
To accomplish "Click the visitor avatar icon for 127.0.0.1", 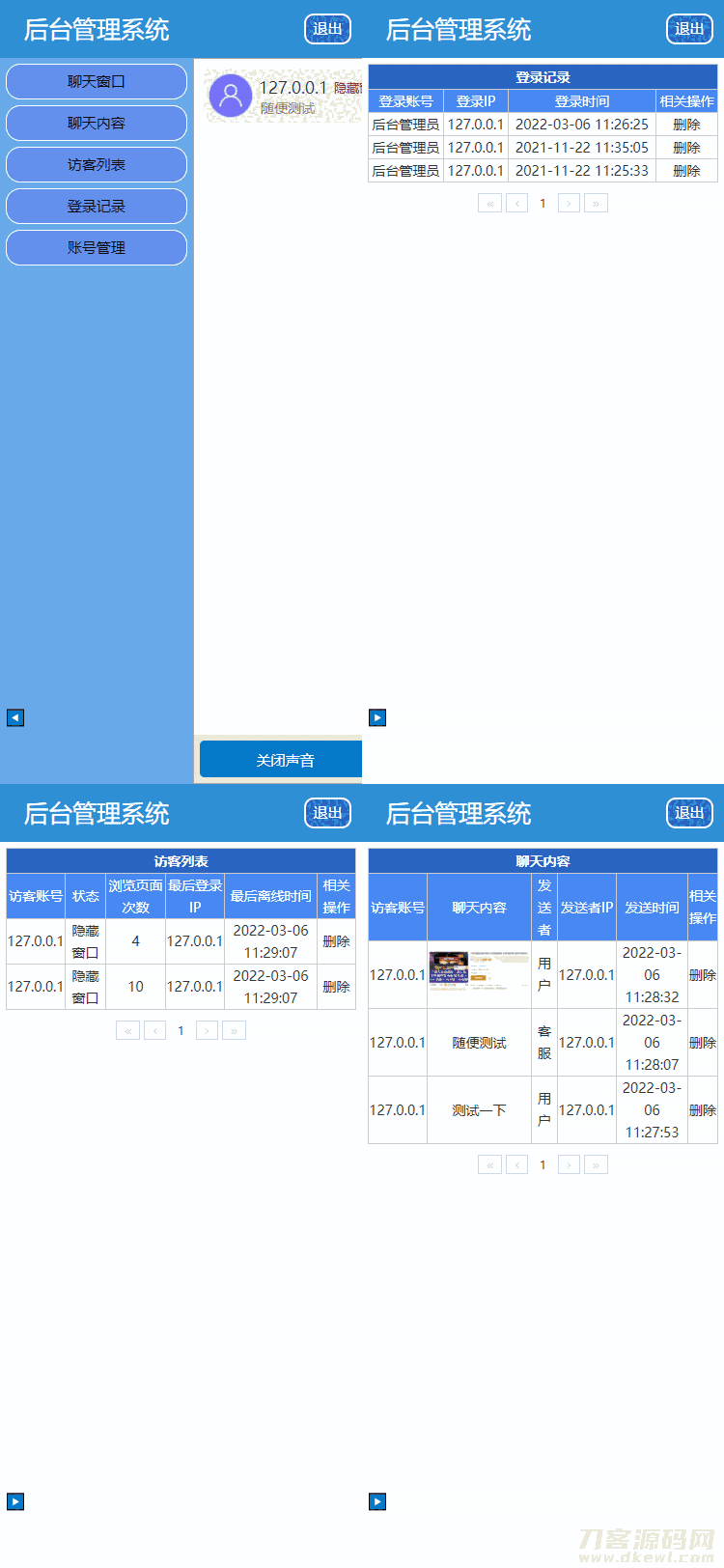I will pos(230,95).
